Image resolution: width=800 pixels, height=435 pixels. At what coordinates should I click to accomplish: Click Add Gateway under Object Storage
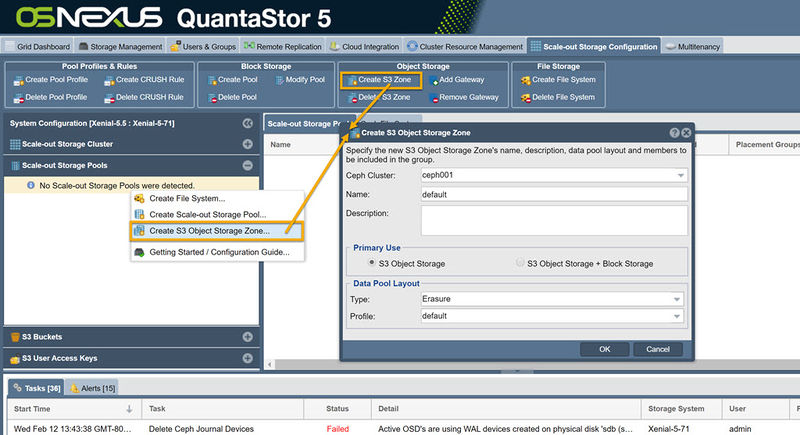pos(457,80)
